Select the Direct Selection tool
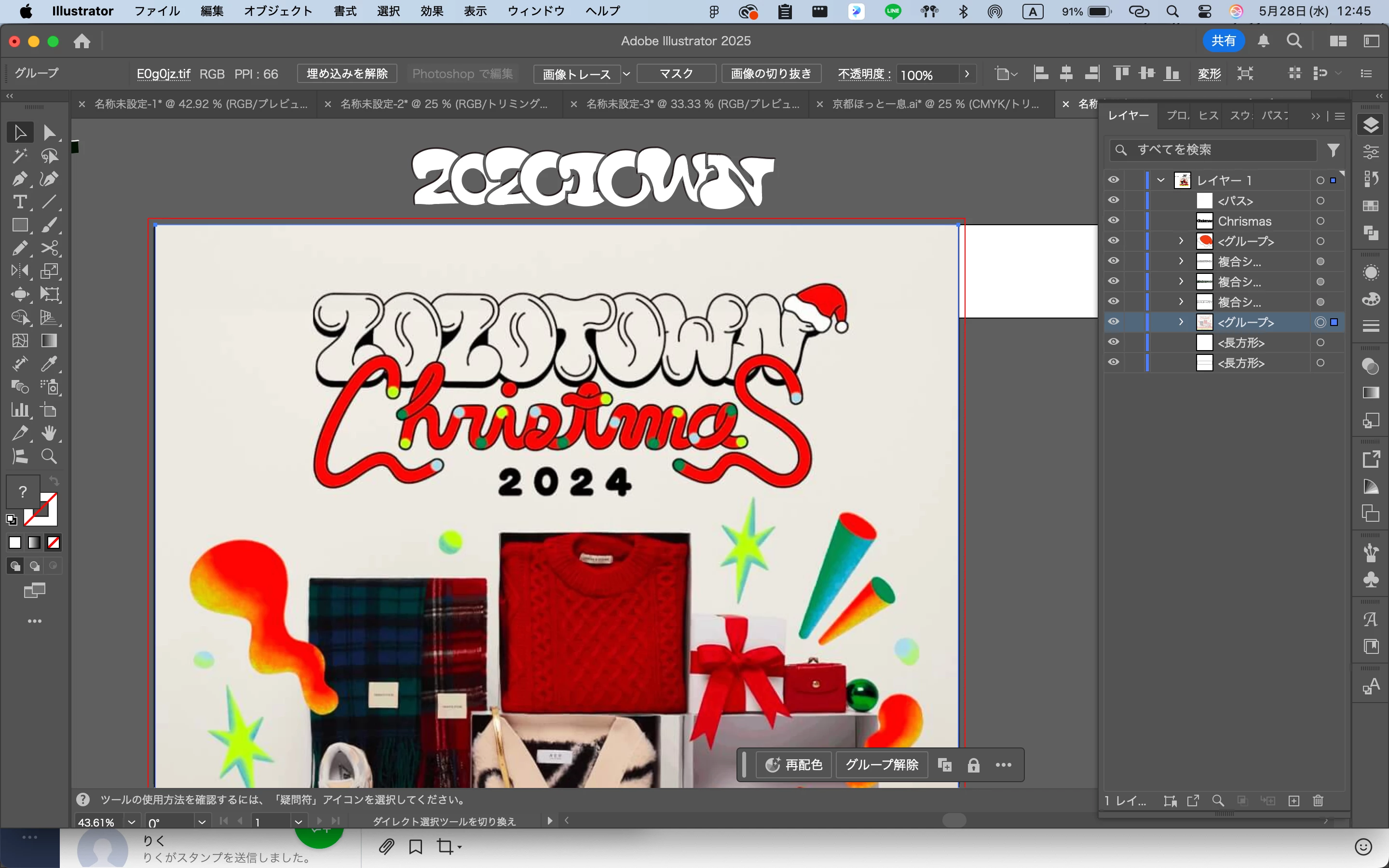The width and height of the screenshot is (1389, 868). 49,133
